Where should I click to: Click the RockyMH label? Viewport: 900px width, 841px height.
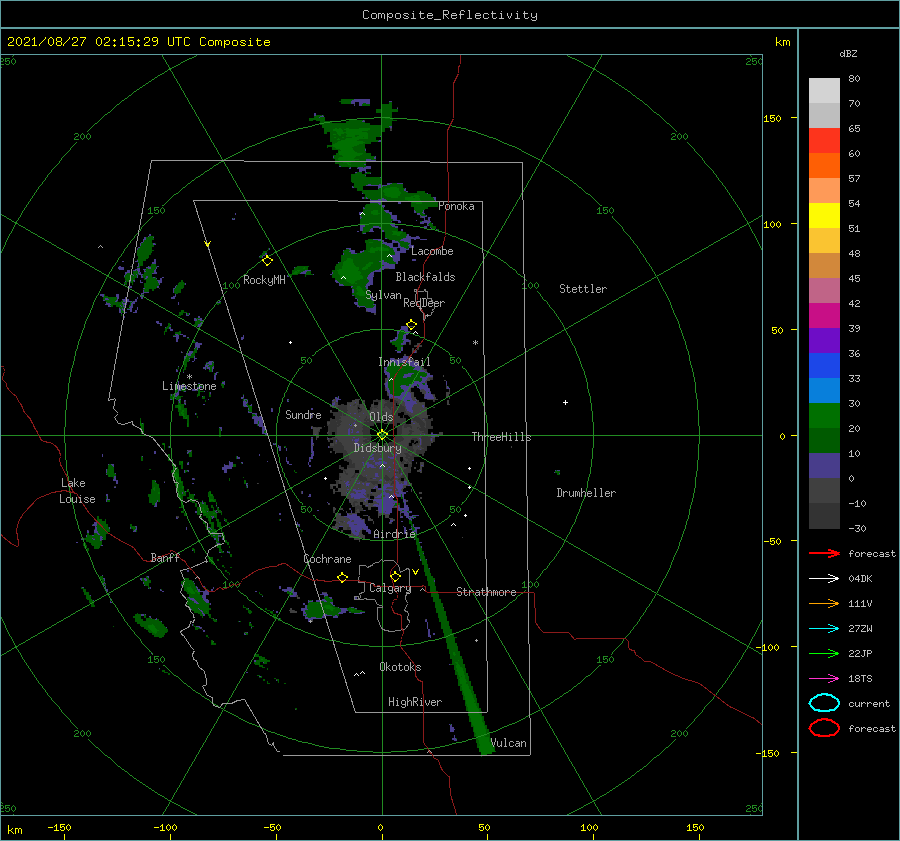click(x=264, y=280)
